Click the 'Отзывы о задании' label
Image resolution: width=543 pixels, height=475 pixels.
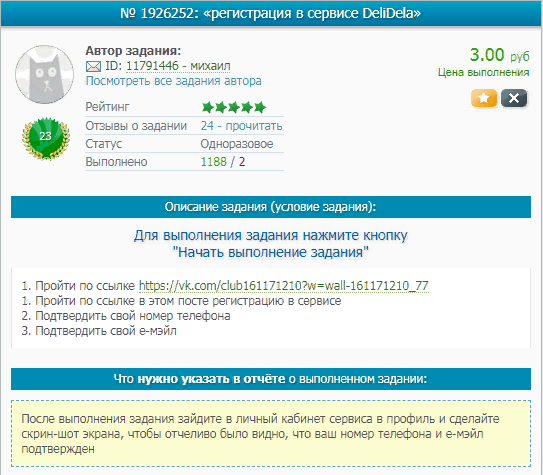(136, 125)
